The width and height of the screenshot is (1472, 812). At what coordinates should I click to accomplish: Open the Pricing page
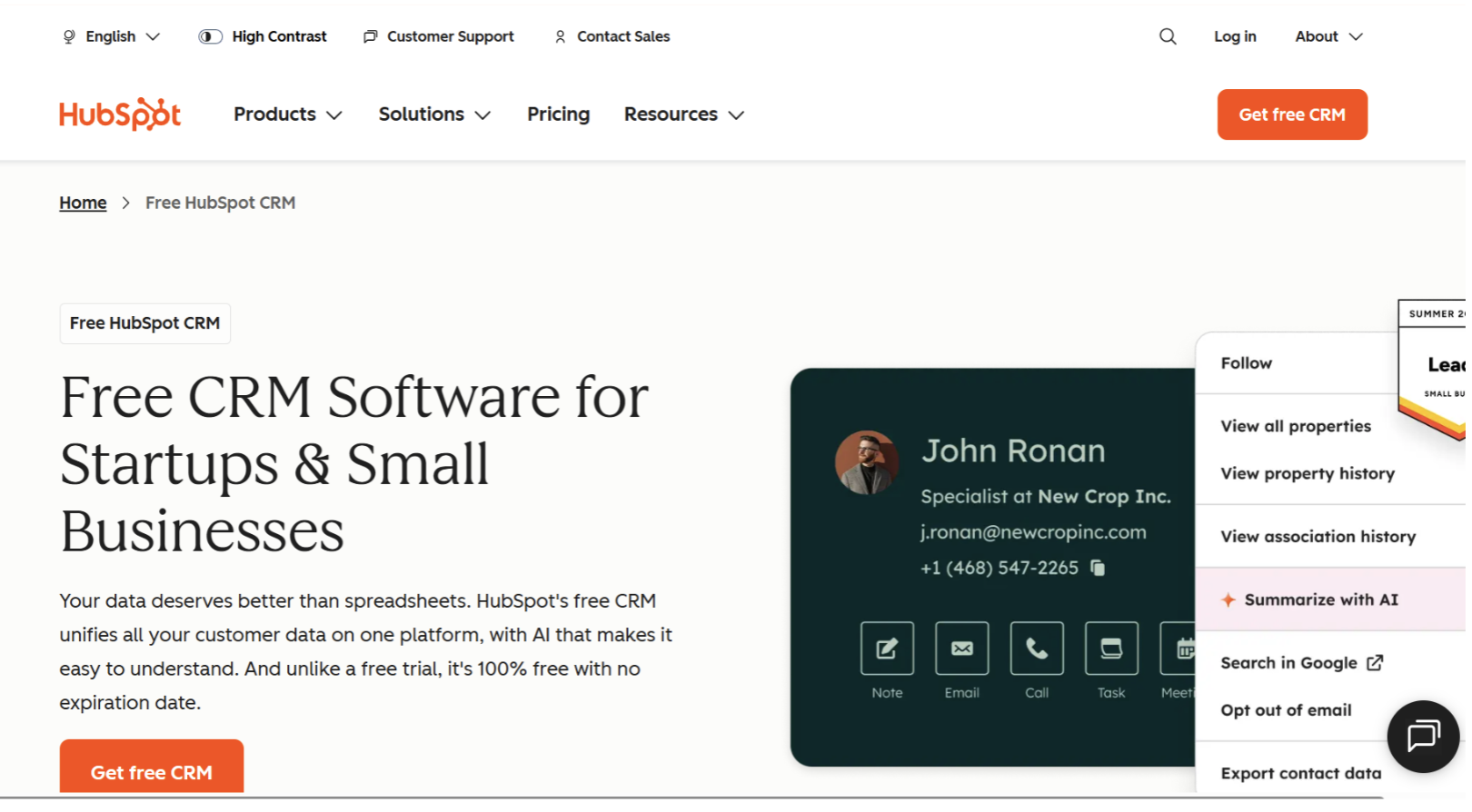(x=559, y=114)
